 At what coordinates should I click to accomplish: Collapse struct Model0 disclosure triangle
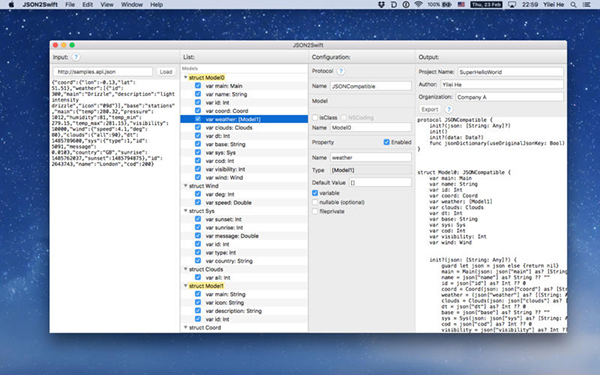(186, 77)
